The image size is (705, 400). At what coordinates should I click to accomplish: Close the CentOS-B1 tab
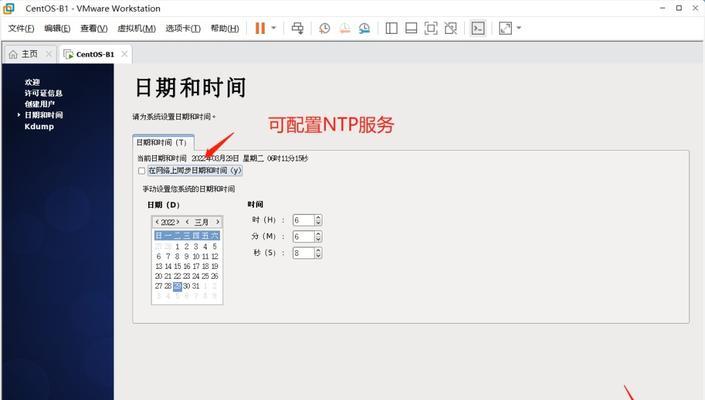[125, 54]
